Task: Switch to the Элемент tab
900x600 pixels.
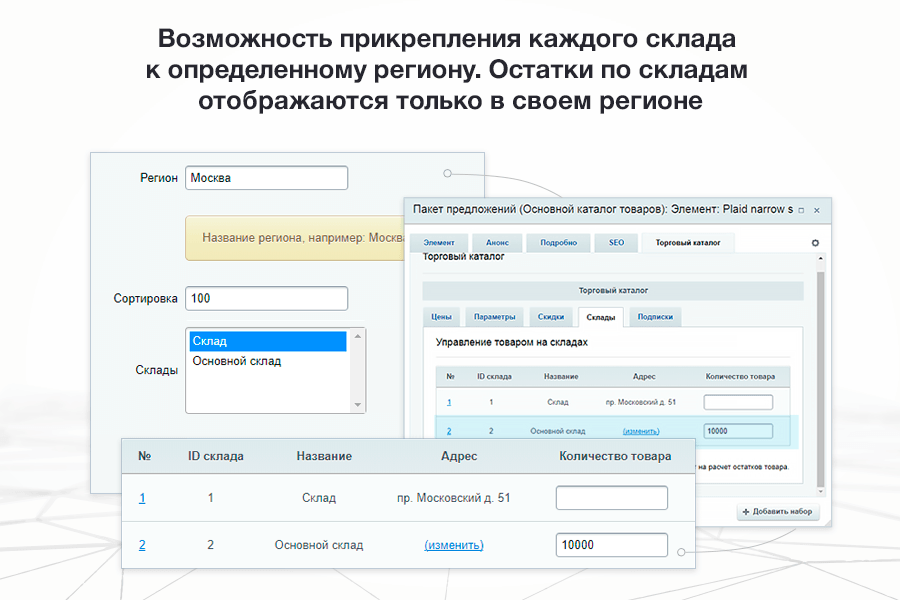Action: pyautogui.click(x=438, y=242)
